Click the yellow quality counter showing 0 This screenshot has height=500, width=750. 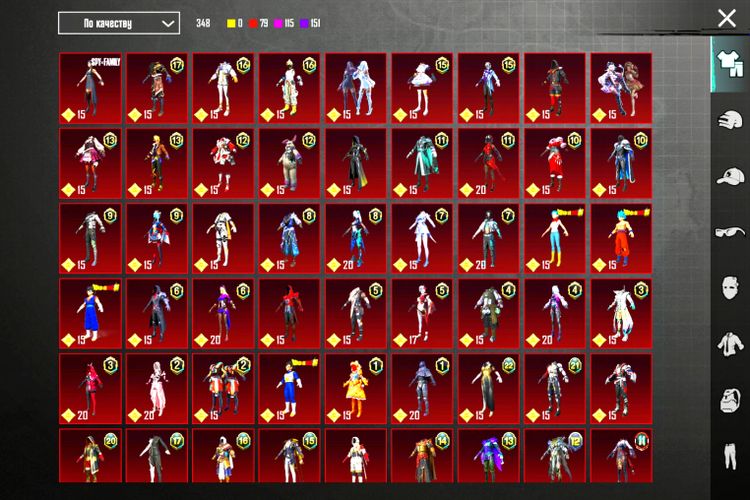click(x=234, y=23)
